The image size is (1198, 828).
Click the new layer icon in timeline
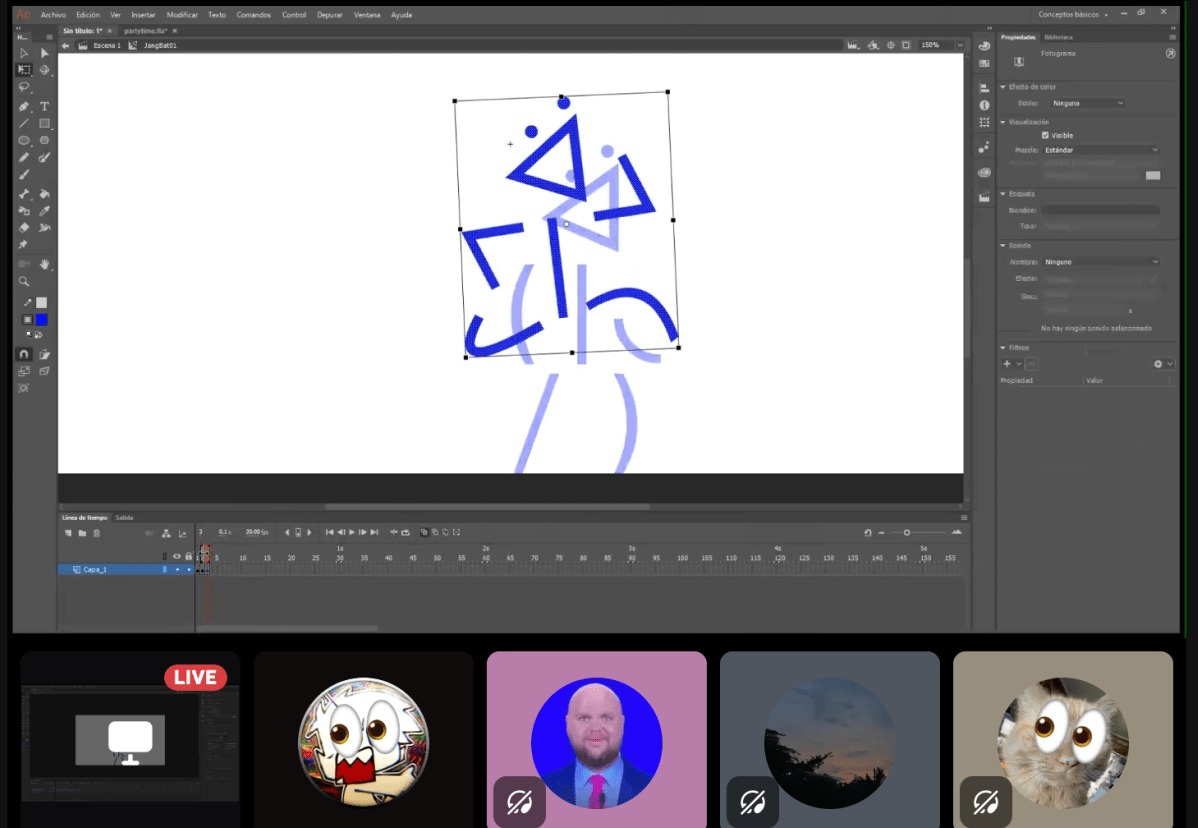(x=69, y=533)
